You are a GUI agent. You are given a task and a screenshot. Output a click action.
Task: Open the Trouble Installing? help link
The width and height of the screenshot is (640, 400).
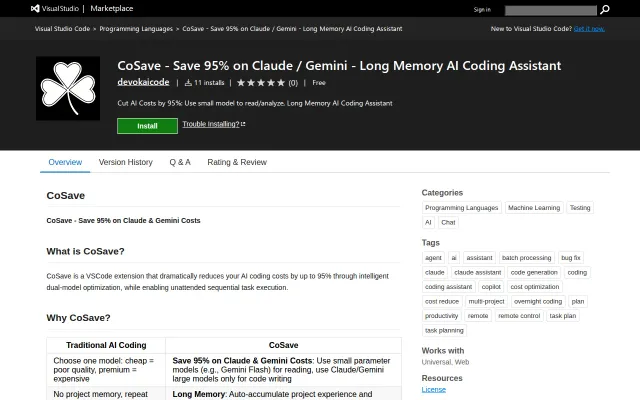(x=211, y=124)
